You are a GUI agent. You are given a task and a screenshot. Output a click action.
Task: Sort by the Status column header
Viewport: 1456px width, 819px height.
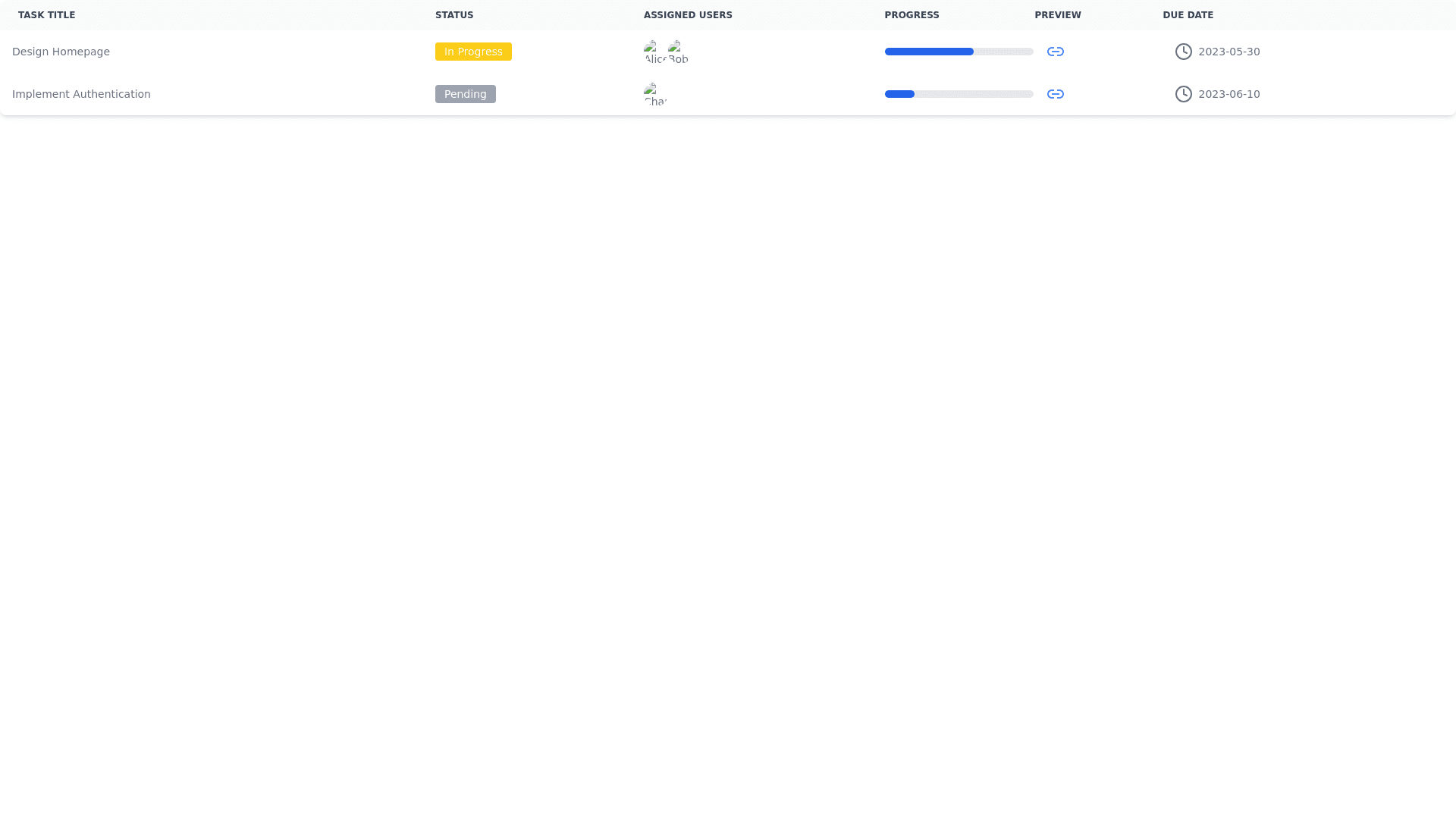(454, 15)
